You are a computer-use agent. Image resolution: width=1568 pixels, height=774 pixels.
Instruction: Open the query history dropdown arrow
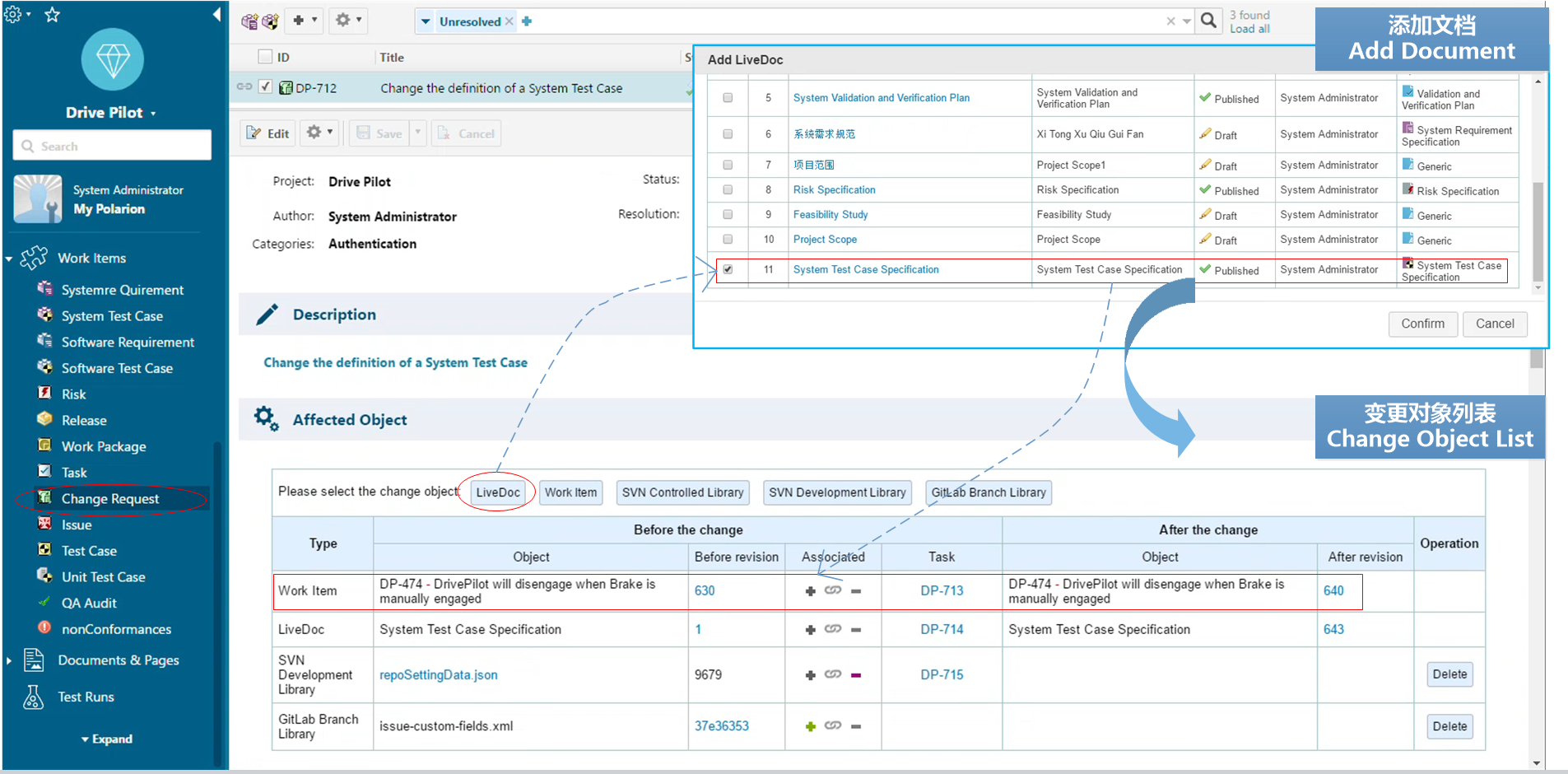point(1187,21)
